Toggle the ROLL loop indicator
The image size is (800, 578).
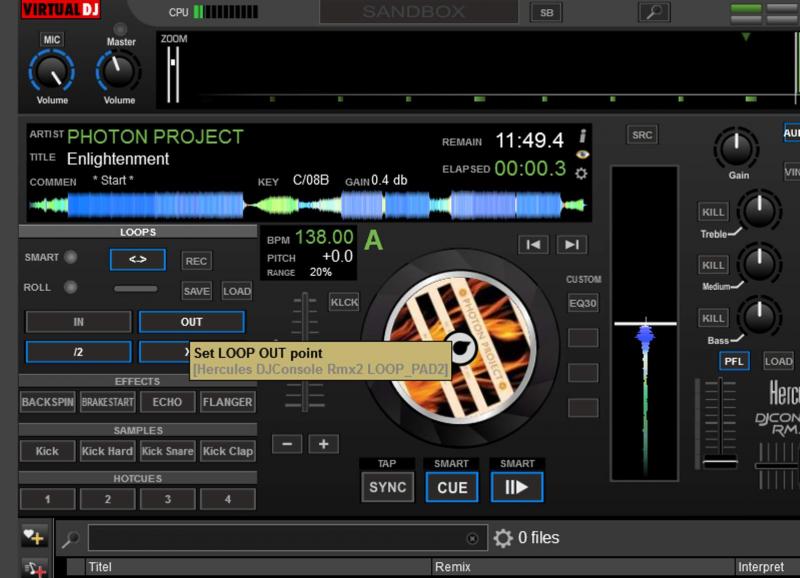pos(71,287)
